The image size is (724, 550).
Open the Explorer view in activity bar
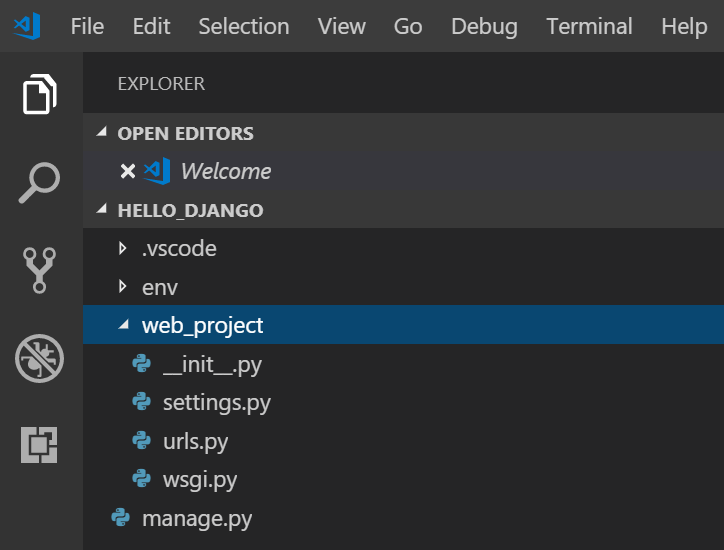[x=40, y=94]
